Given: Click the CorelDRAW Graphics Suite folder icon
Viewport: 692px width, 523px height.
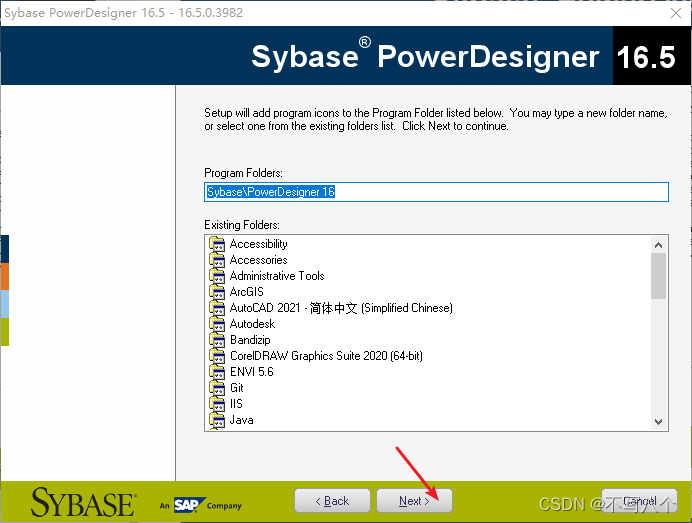Looking at the screenshot, I should [217, 356].
